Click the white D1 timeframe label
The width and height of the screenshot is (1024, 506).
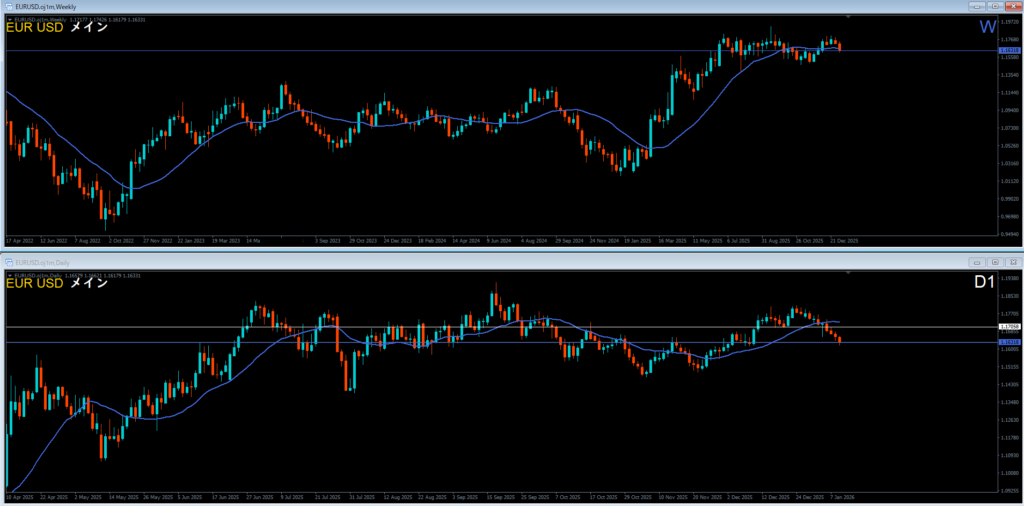984,283
